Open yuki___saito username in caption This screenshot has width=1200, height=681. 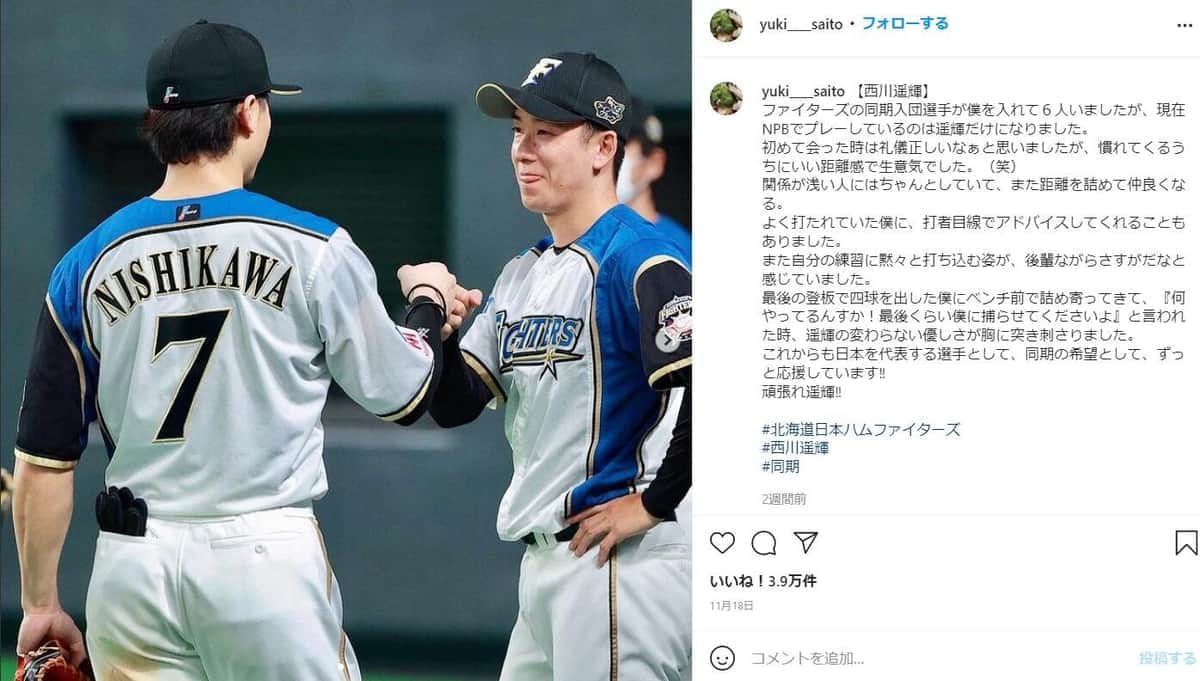[803, 90]
